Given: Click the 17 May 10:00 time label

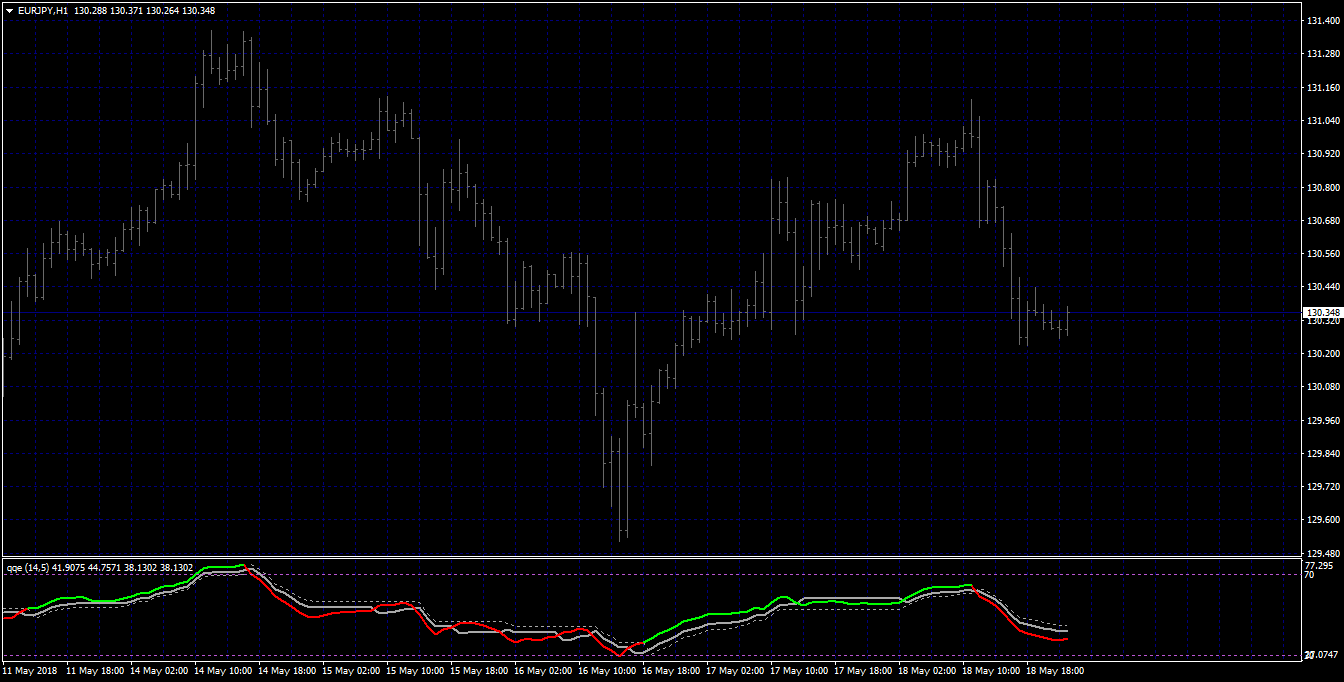Looking at the screenshot, I should 799,671.
